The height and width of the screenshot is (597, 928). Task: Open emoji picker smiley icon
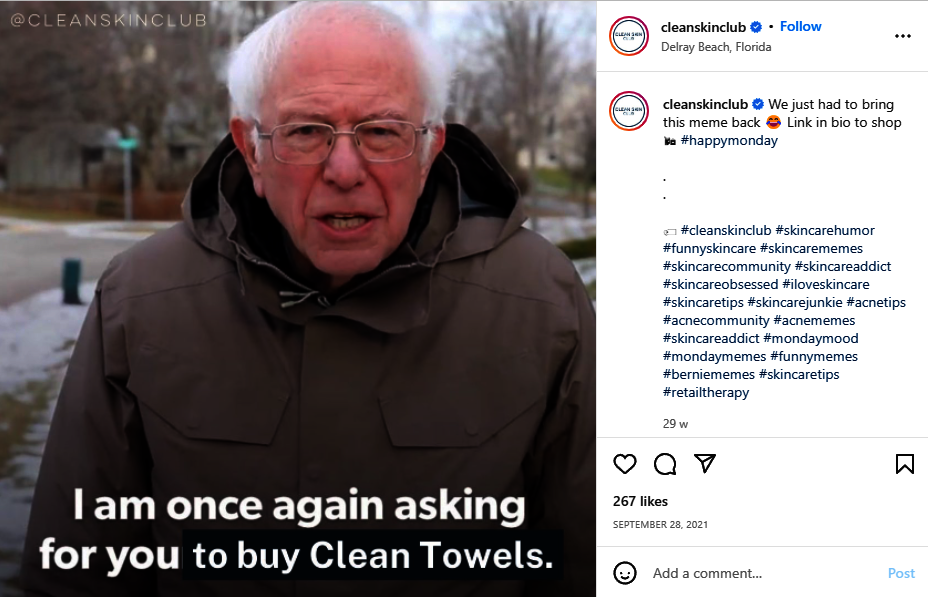coord(624,573)
